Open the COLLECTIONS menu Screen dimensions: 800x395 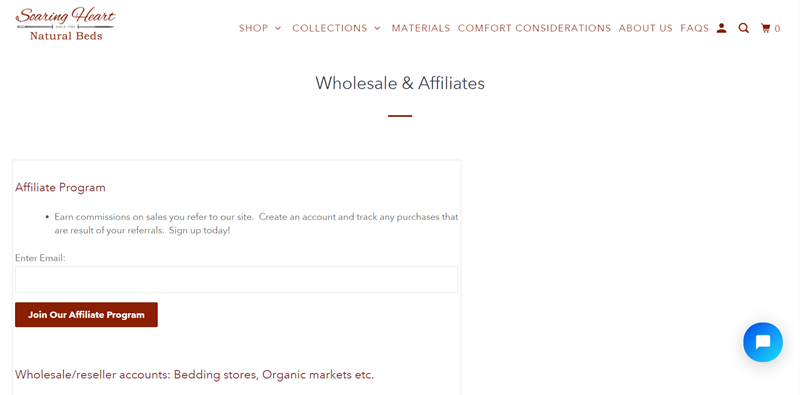pos(330,29)
